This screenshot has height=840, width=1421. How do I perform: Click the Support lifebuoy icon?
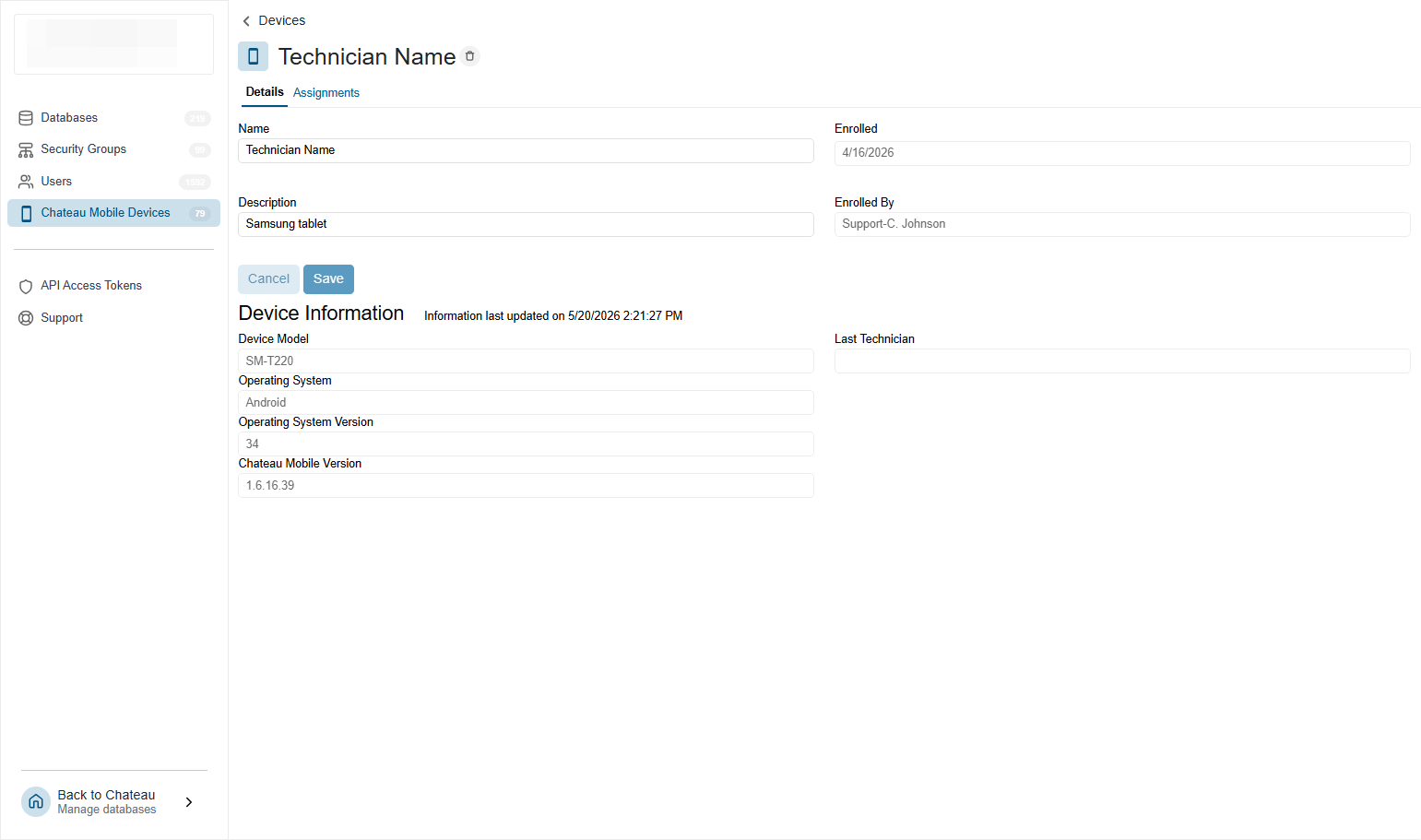26,318
